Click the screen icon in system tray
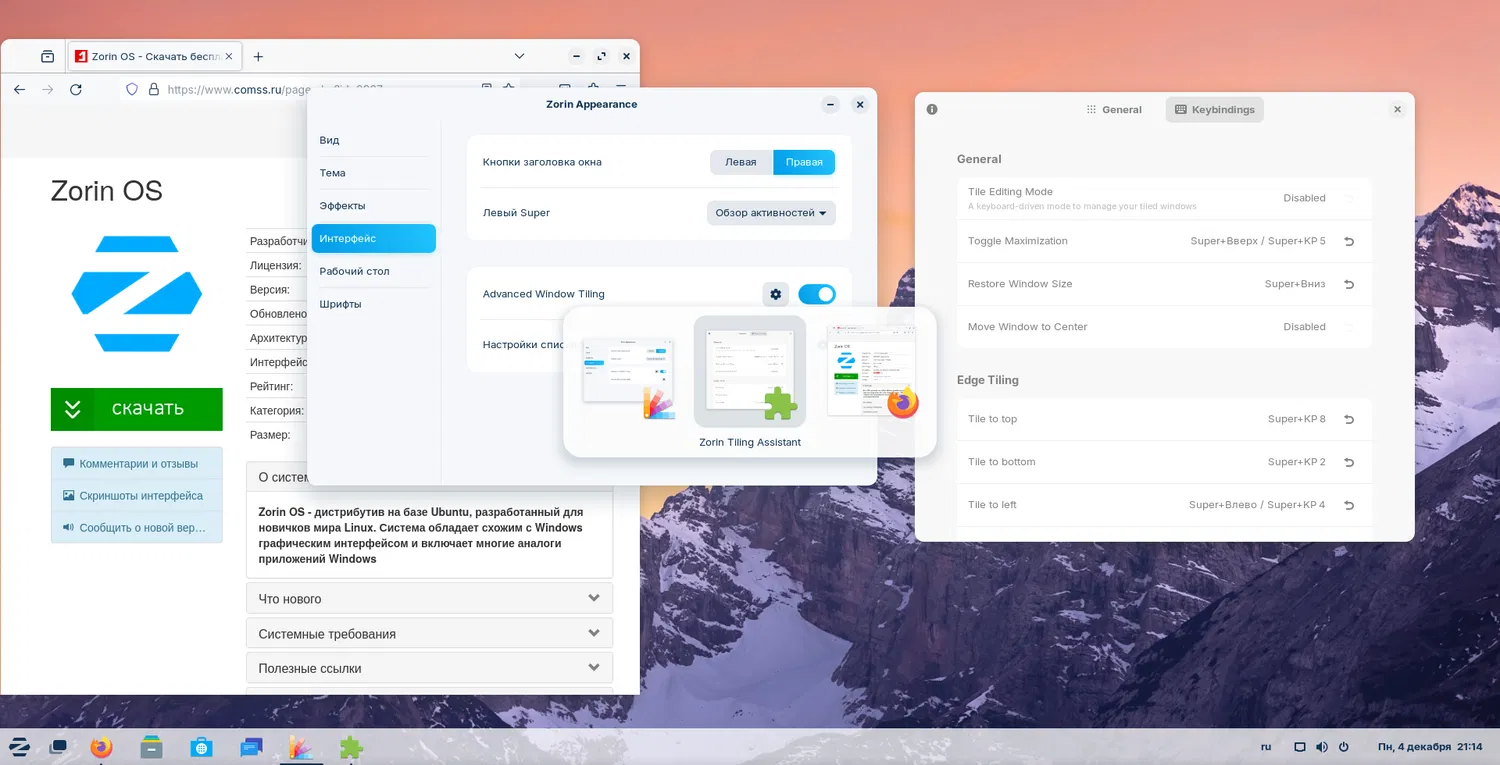 point(1300,747)
